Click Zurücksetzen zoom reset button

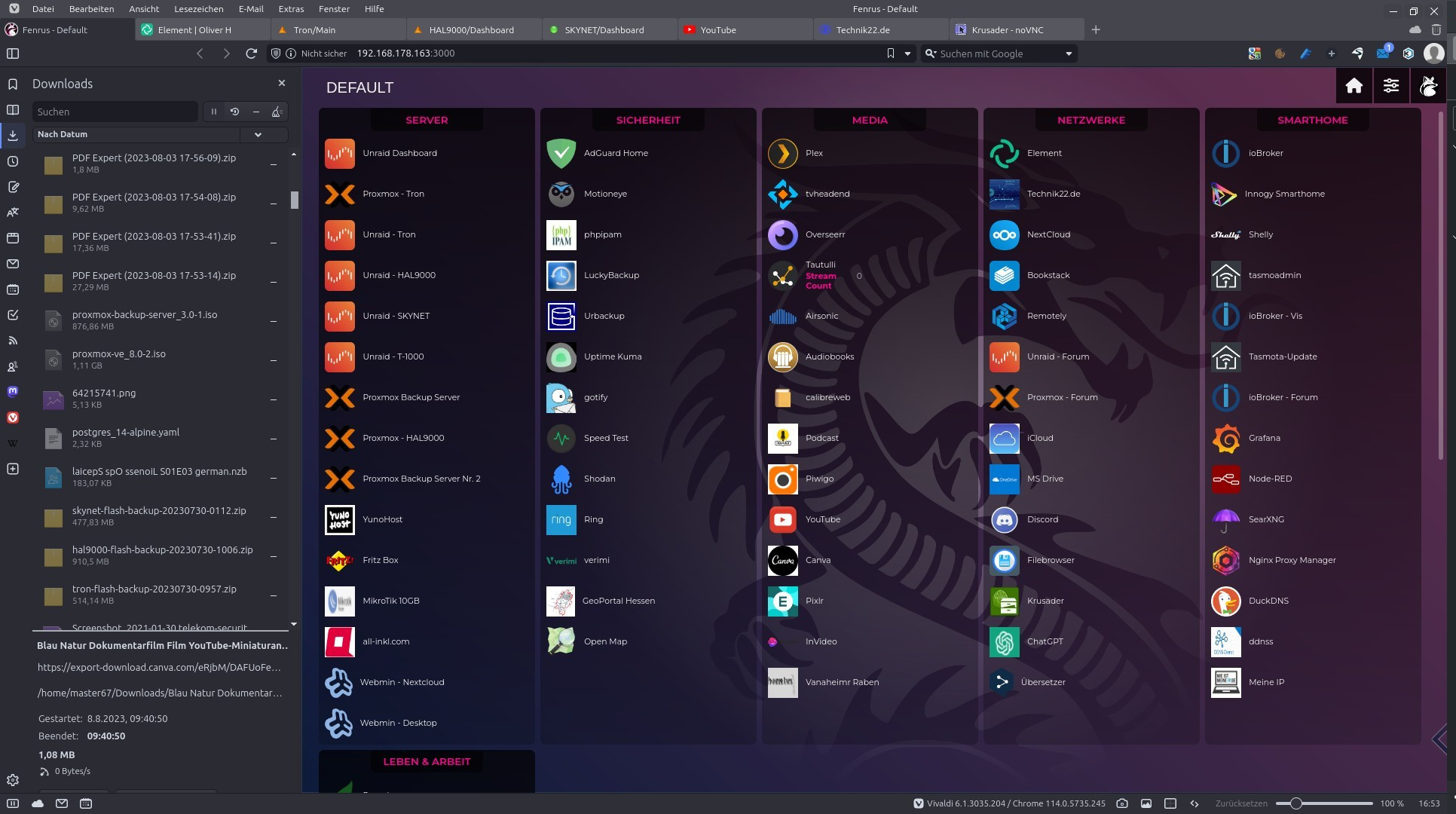(x=1240, y=803)
